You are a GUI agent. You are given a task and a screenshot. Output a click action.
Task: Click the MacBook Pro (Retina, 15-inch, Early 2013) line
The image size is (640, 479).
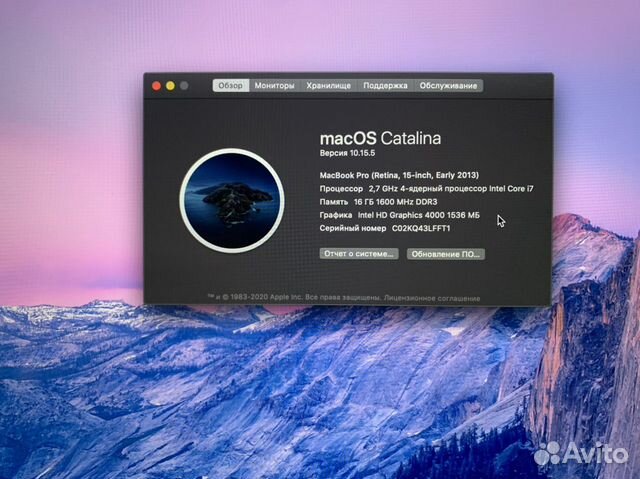click(399, 175)
